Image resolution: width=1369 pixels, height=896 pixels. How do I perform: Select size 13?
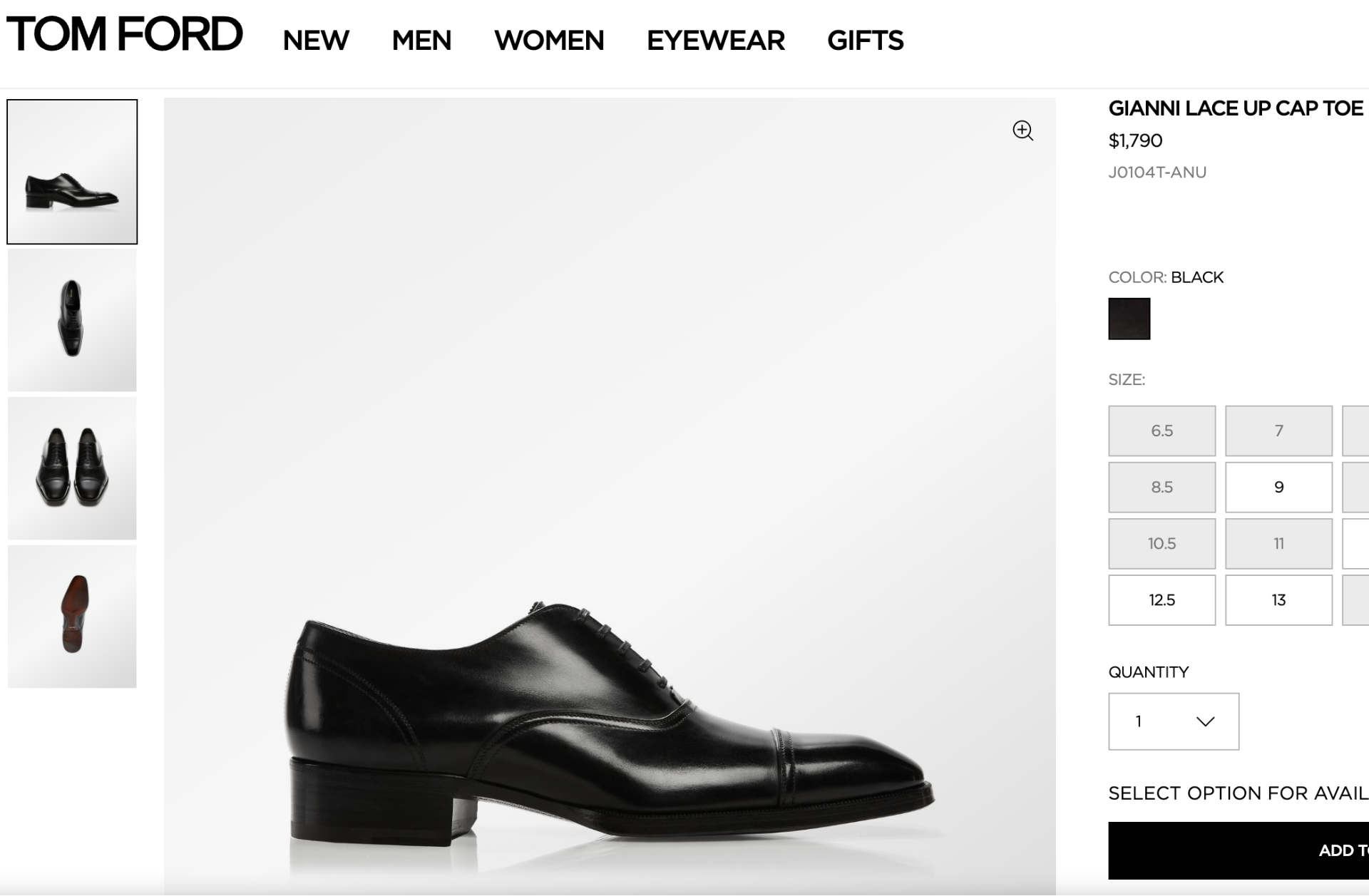coord(1278,600)
